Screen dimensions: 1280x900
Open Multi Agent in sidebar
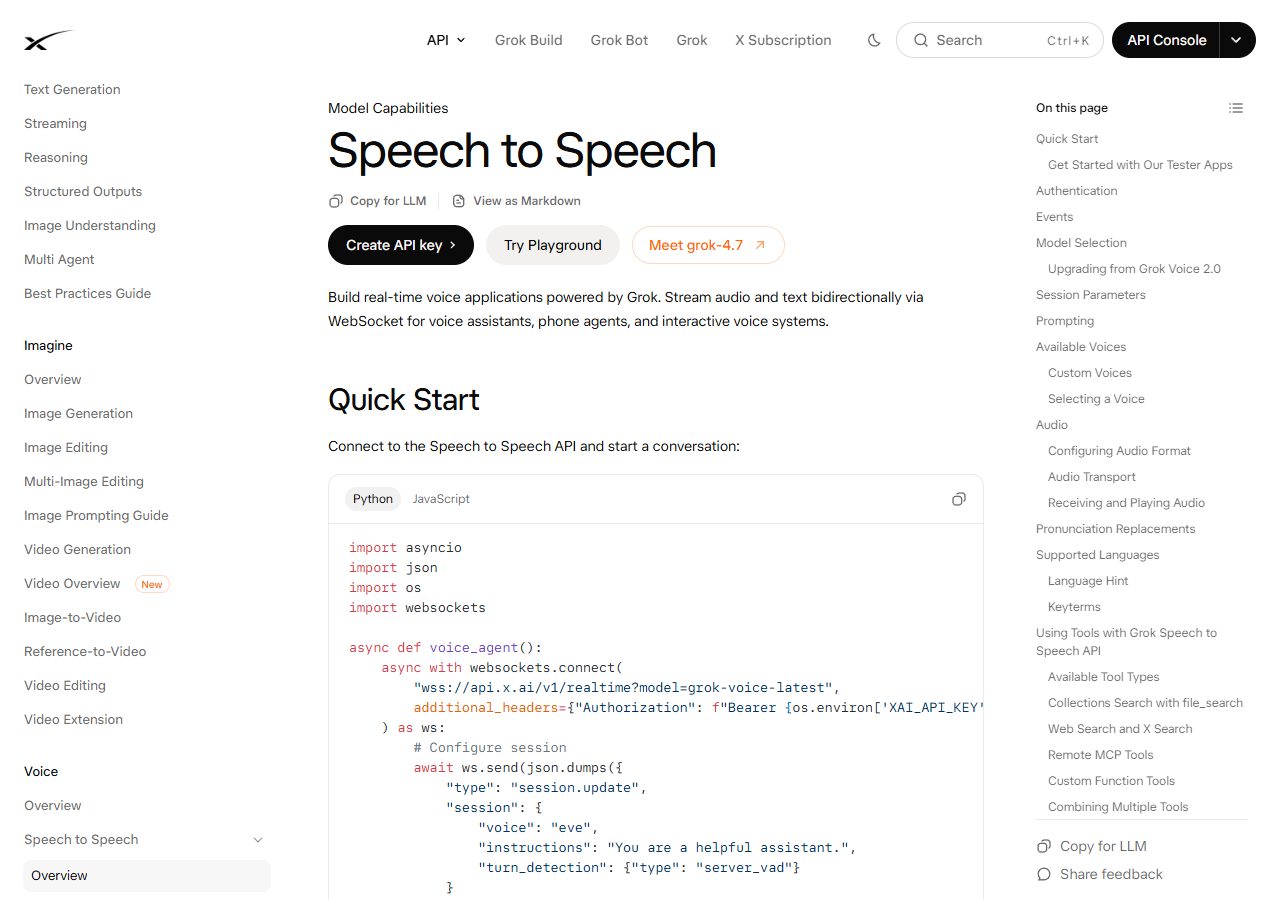point(59,259)
